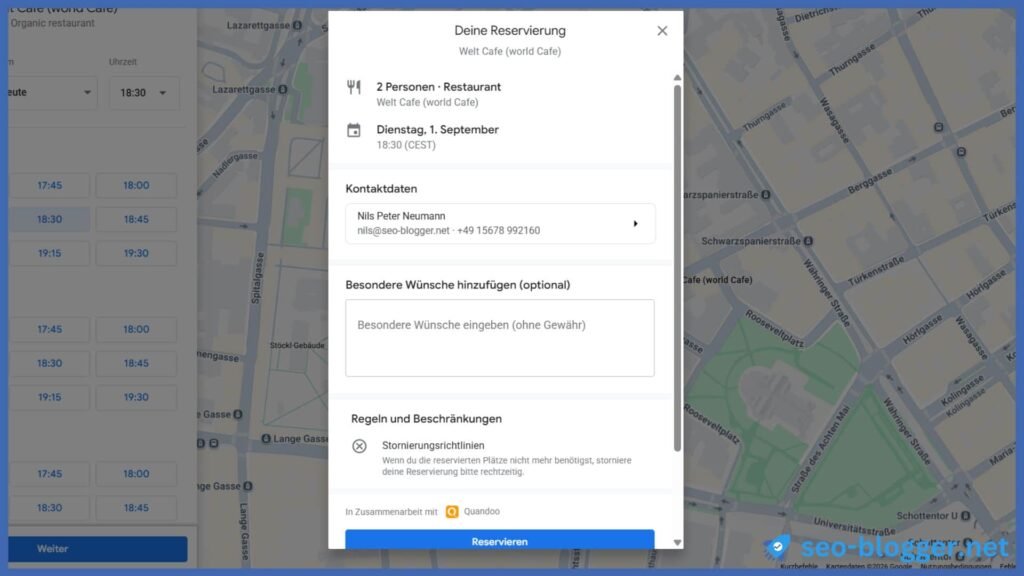Click the Stornierungsrichtlinien heading text
This screenshot has width=1024, height=576.
tap(433, 445)
